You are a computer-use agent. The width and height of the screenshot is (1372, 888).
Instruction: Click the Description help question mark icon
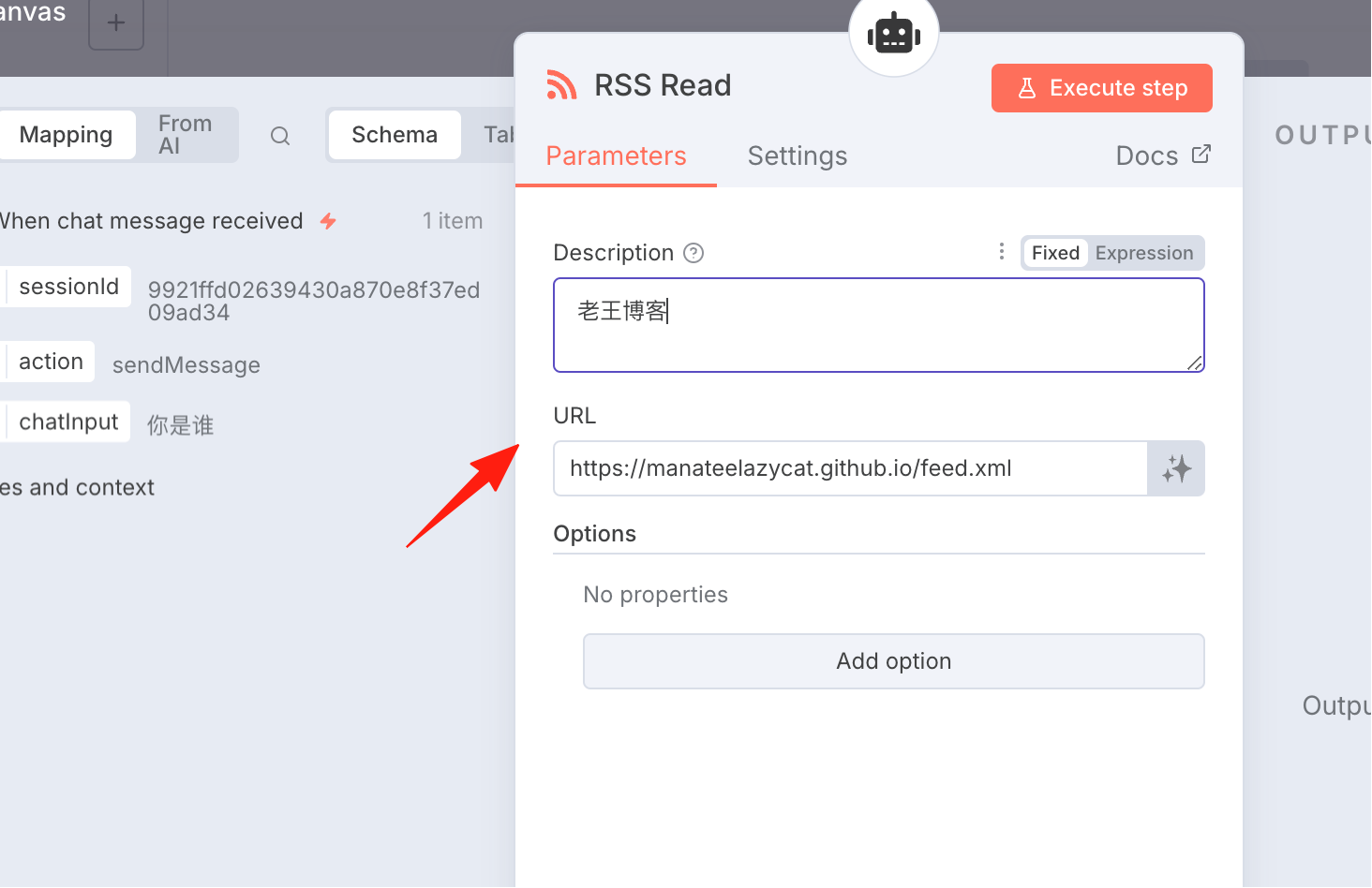(693, 253)
